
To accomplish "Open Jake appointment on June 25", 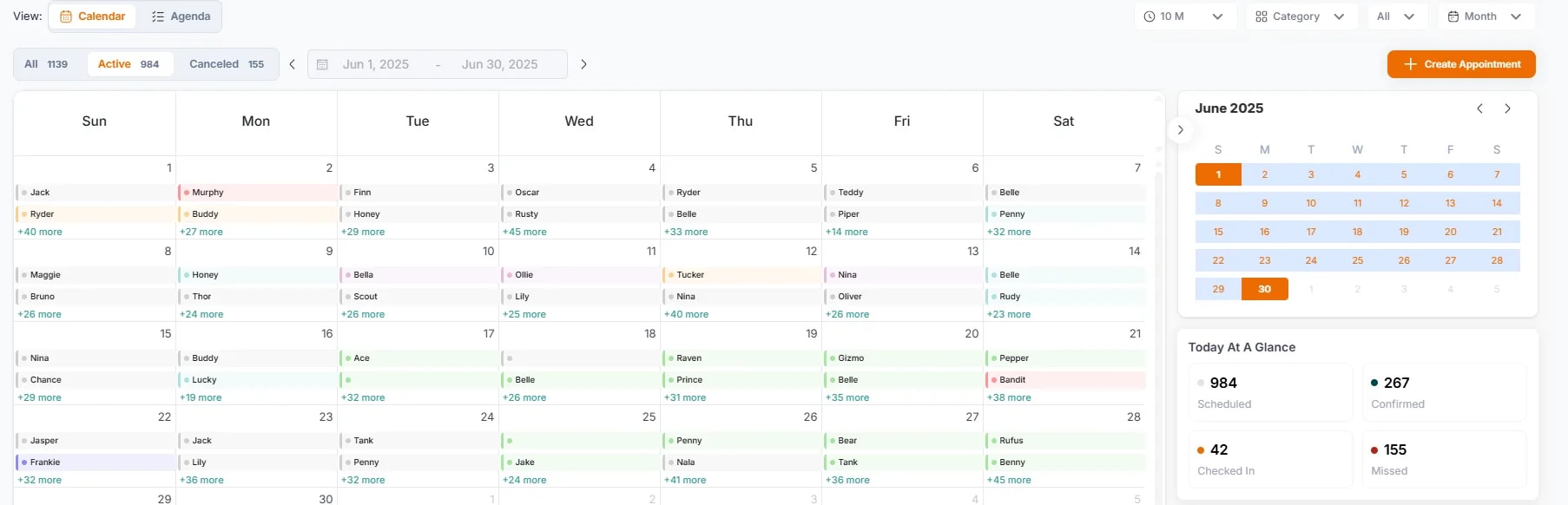I will tap(580, 462).
